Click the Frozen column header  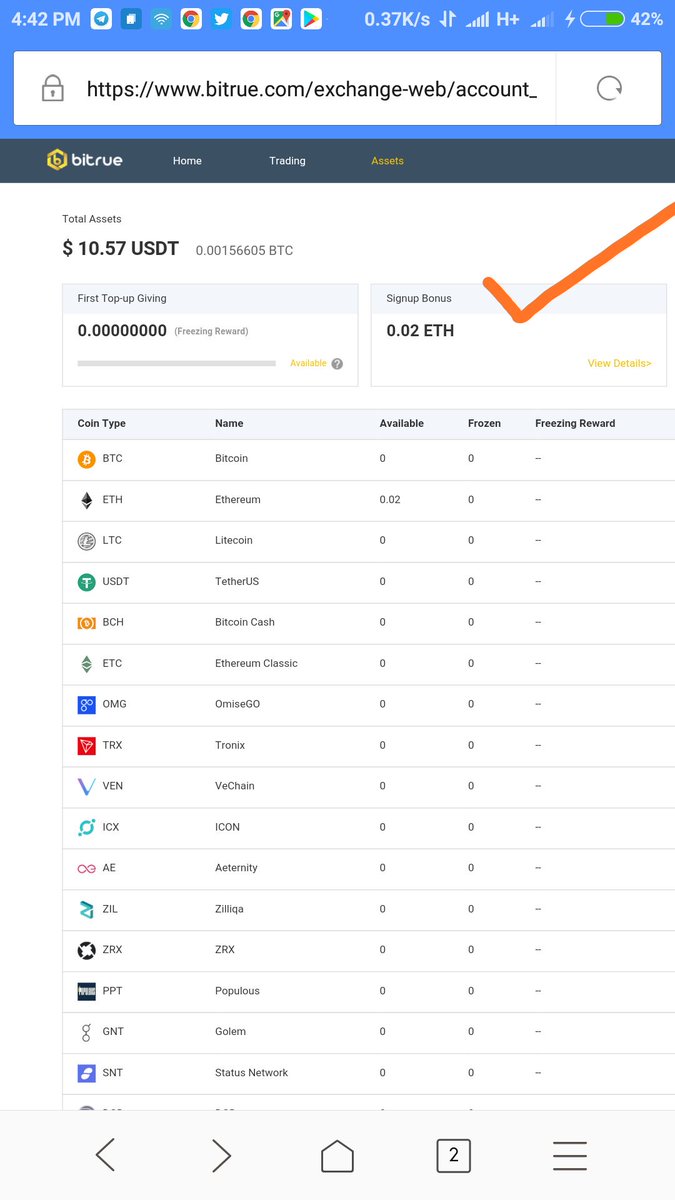click(x=484, y=424)
